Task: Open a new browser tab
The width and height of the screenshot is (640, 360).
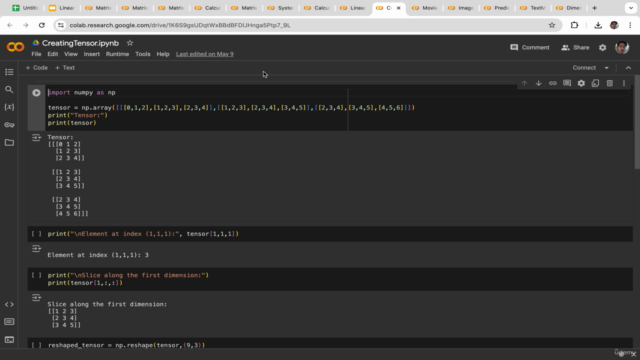Action: pyautogui.click(x=594, y=8)
